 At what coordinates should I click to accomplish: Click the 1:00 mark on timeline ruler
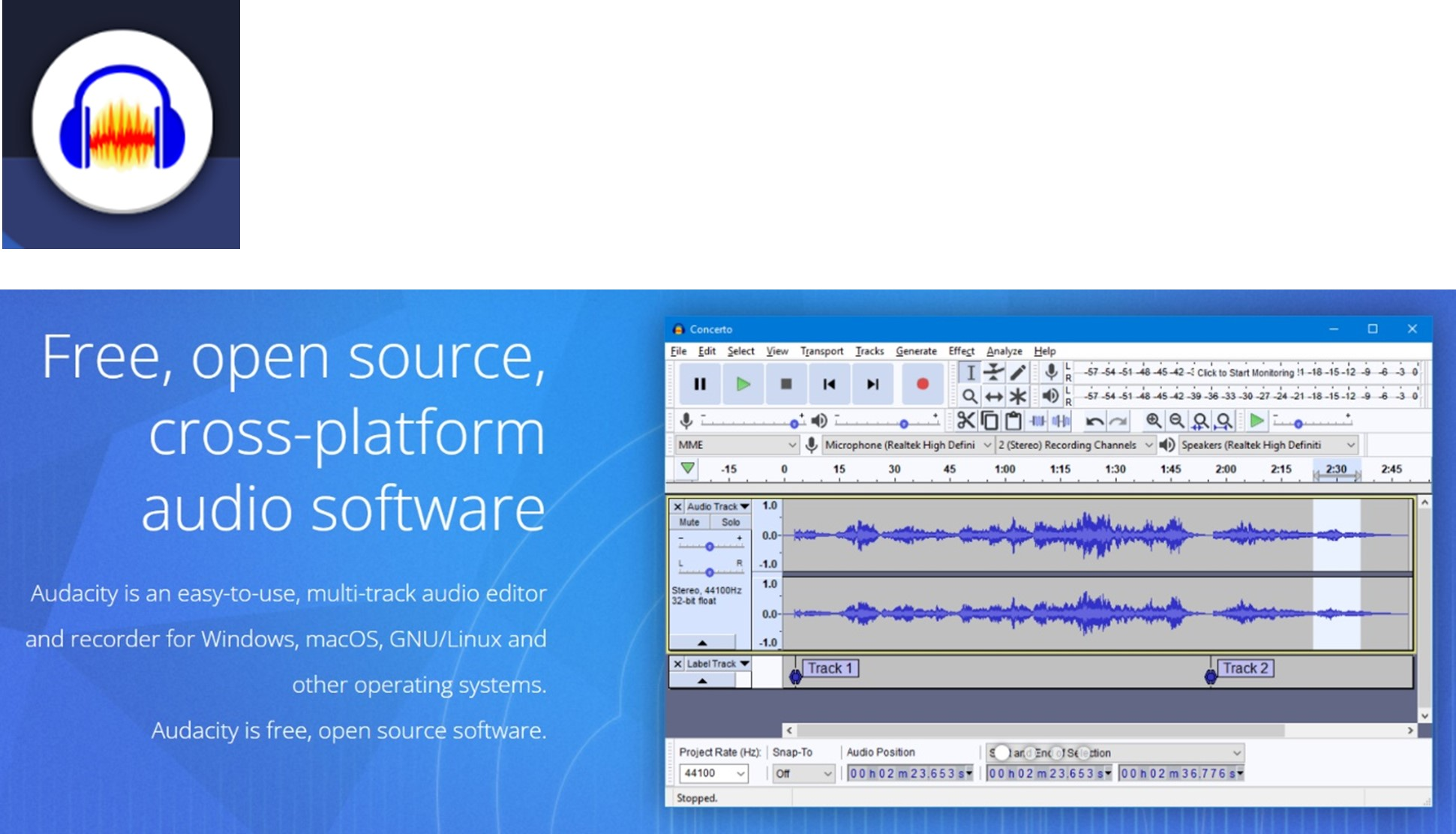pos(1004,469)
